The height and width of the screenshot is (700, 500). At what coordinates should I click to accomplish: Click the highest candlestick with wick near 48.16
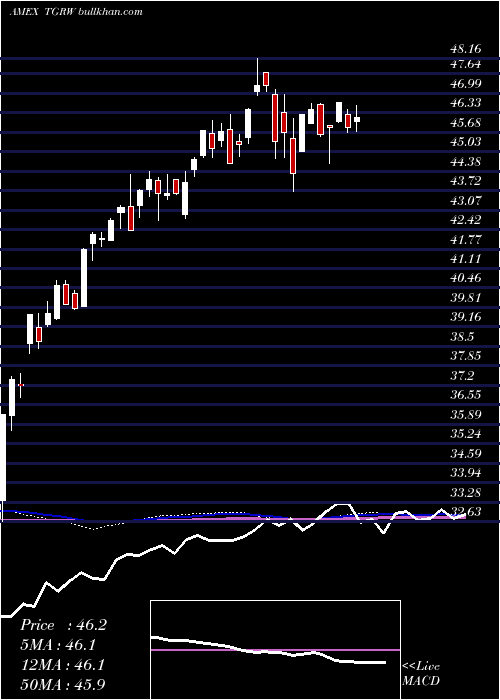click(x=257, y=77)
